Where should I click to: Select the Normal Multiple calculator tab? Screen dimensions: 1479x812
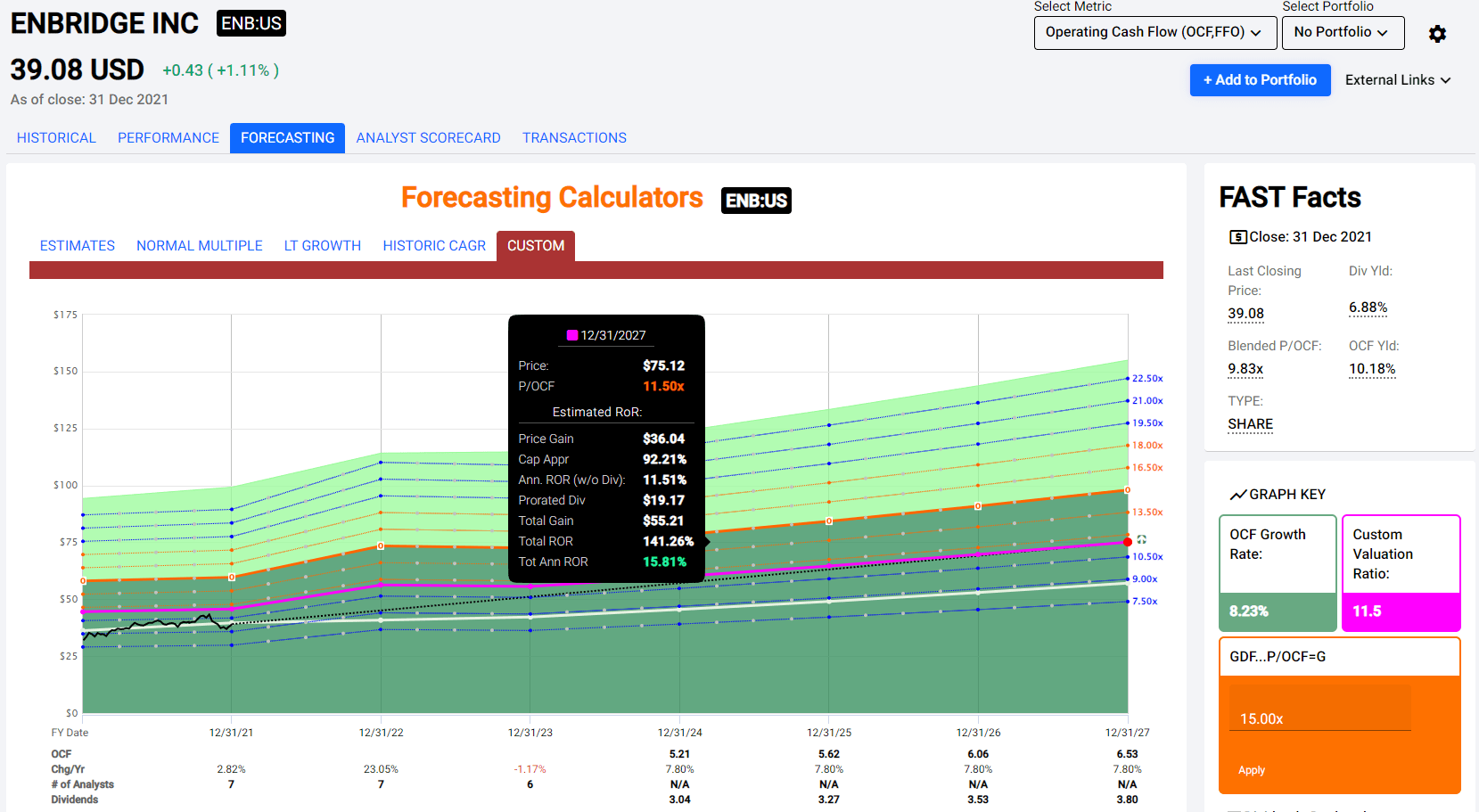200,246
